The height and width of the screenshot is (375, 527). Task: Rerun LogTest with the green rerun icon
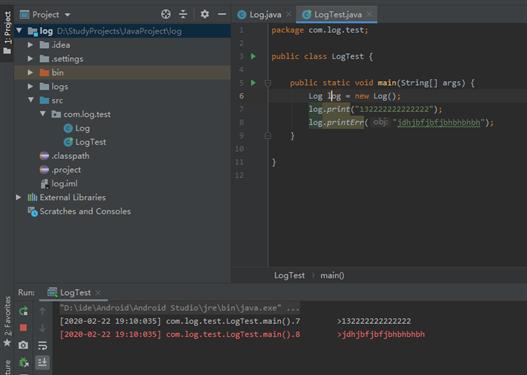pyautogui.click(x=23, y=311)
